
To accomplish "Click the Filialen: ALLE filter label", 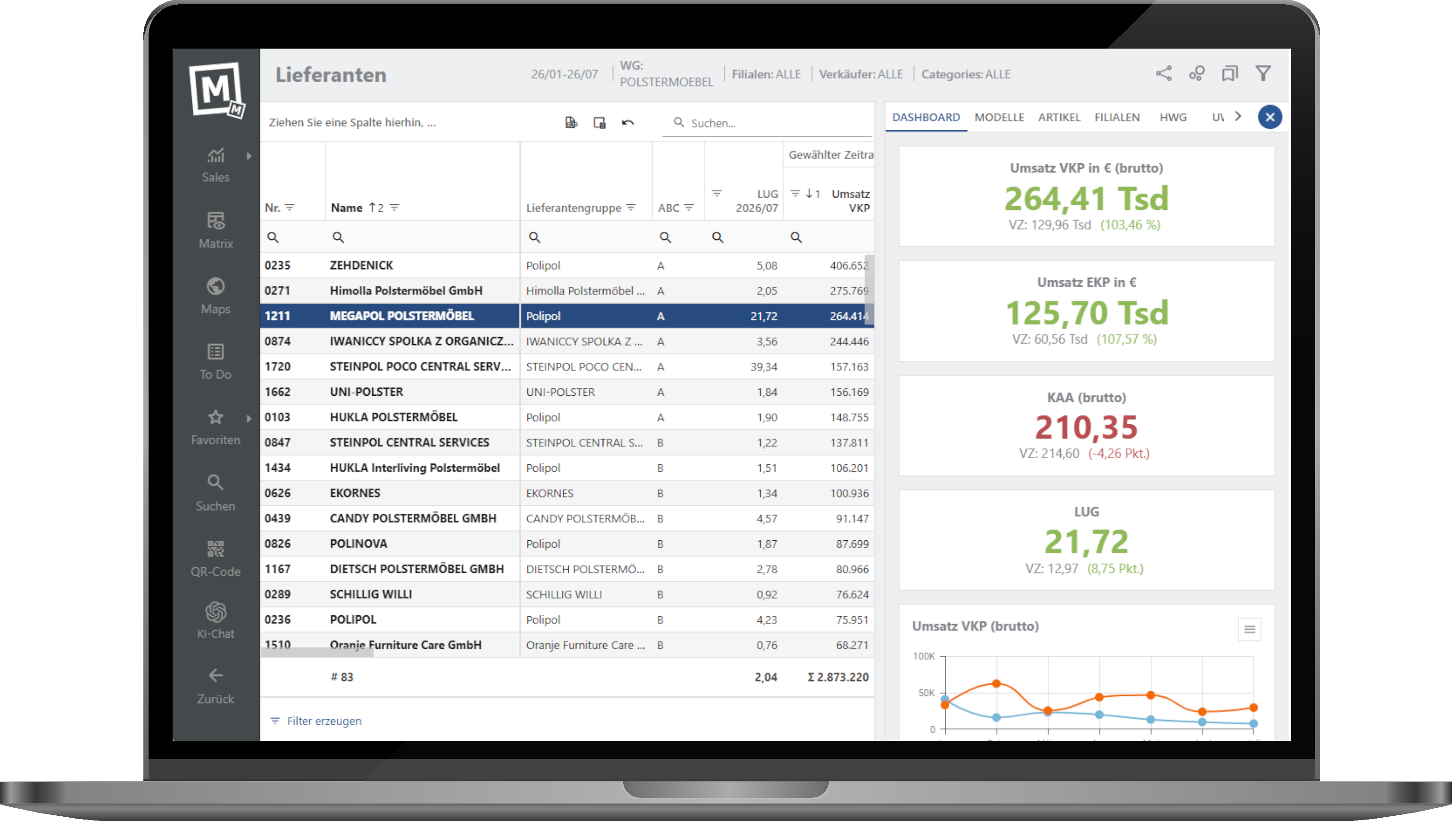I will tap(766, 74).
